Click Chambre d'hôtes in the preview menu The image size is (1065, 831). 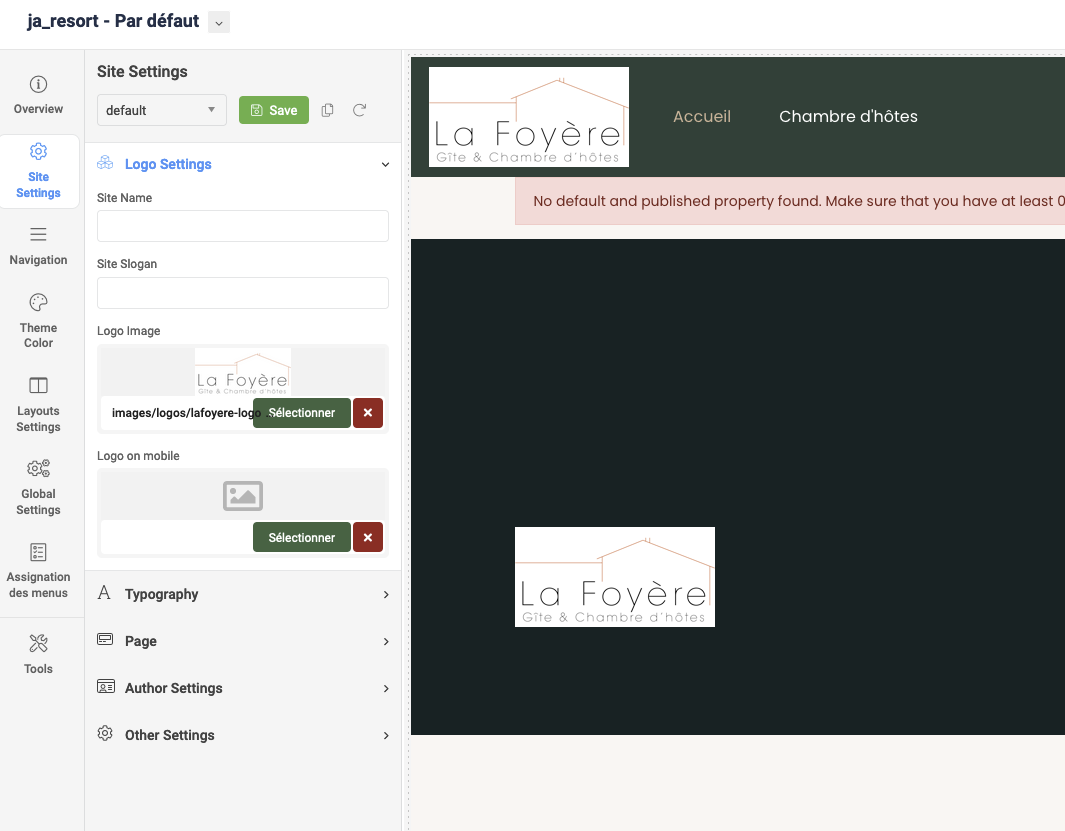pos(848,116)
